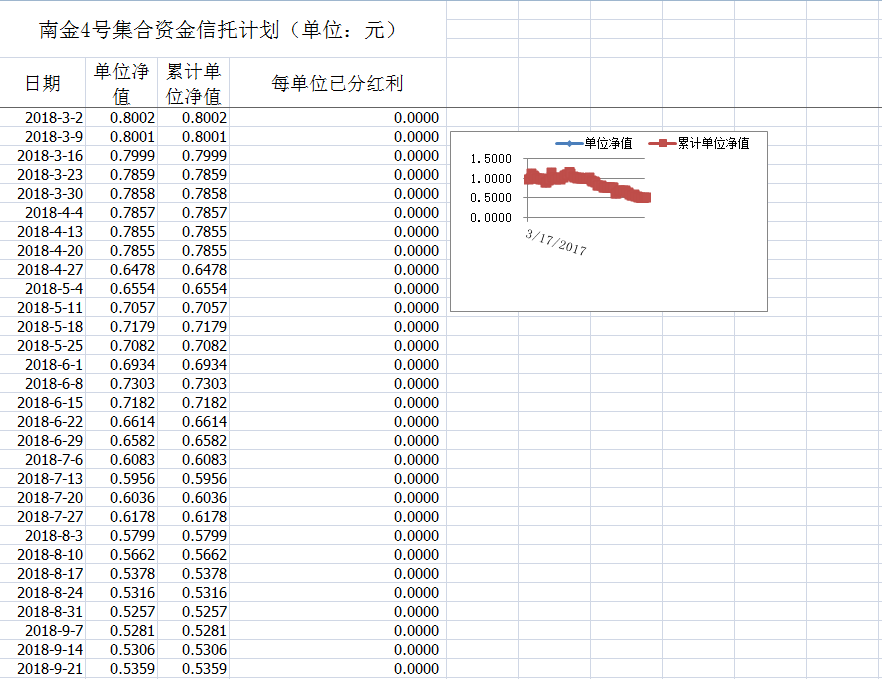
Task: Select date cell 2018-6-22
Action: (43, 422)
